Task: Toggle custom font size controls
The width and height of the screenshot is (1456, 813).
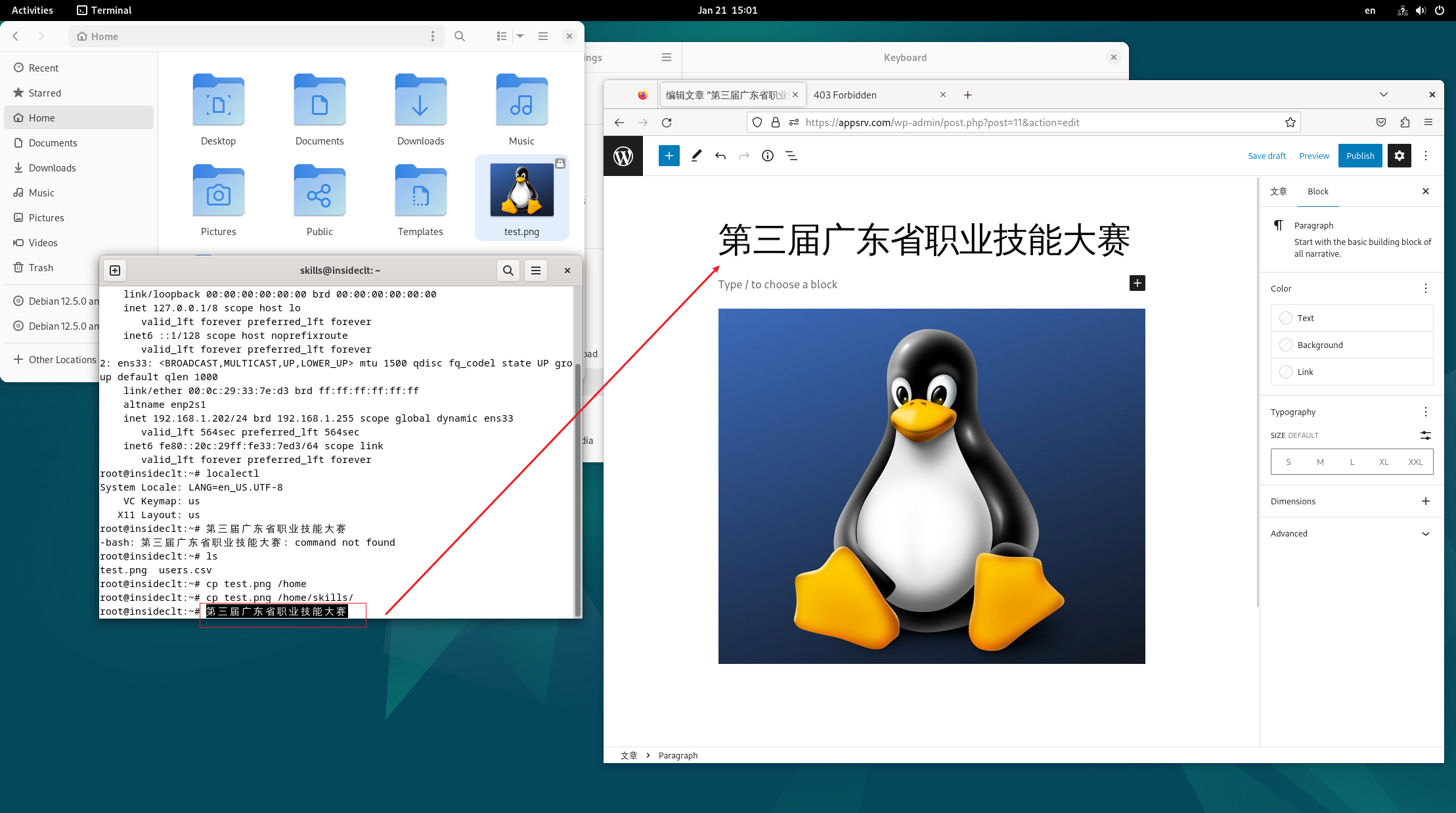Action: pos(1425,435)
